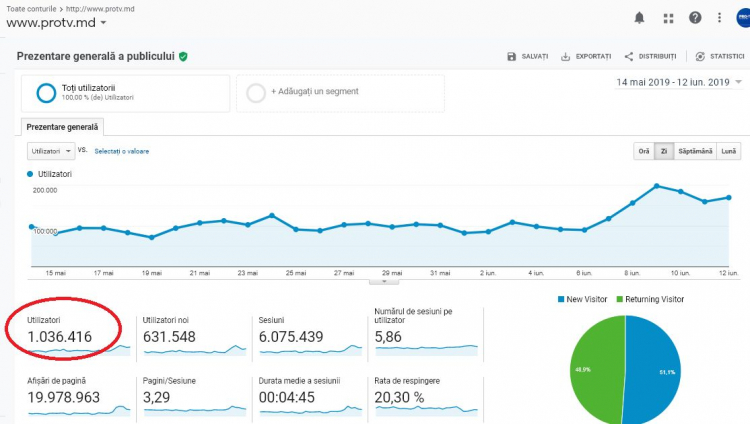Viewport: 750px width, 424px height.
Task: Click the EXPORTAȚI download icon
Action: click(565, 56)
